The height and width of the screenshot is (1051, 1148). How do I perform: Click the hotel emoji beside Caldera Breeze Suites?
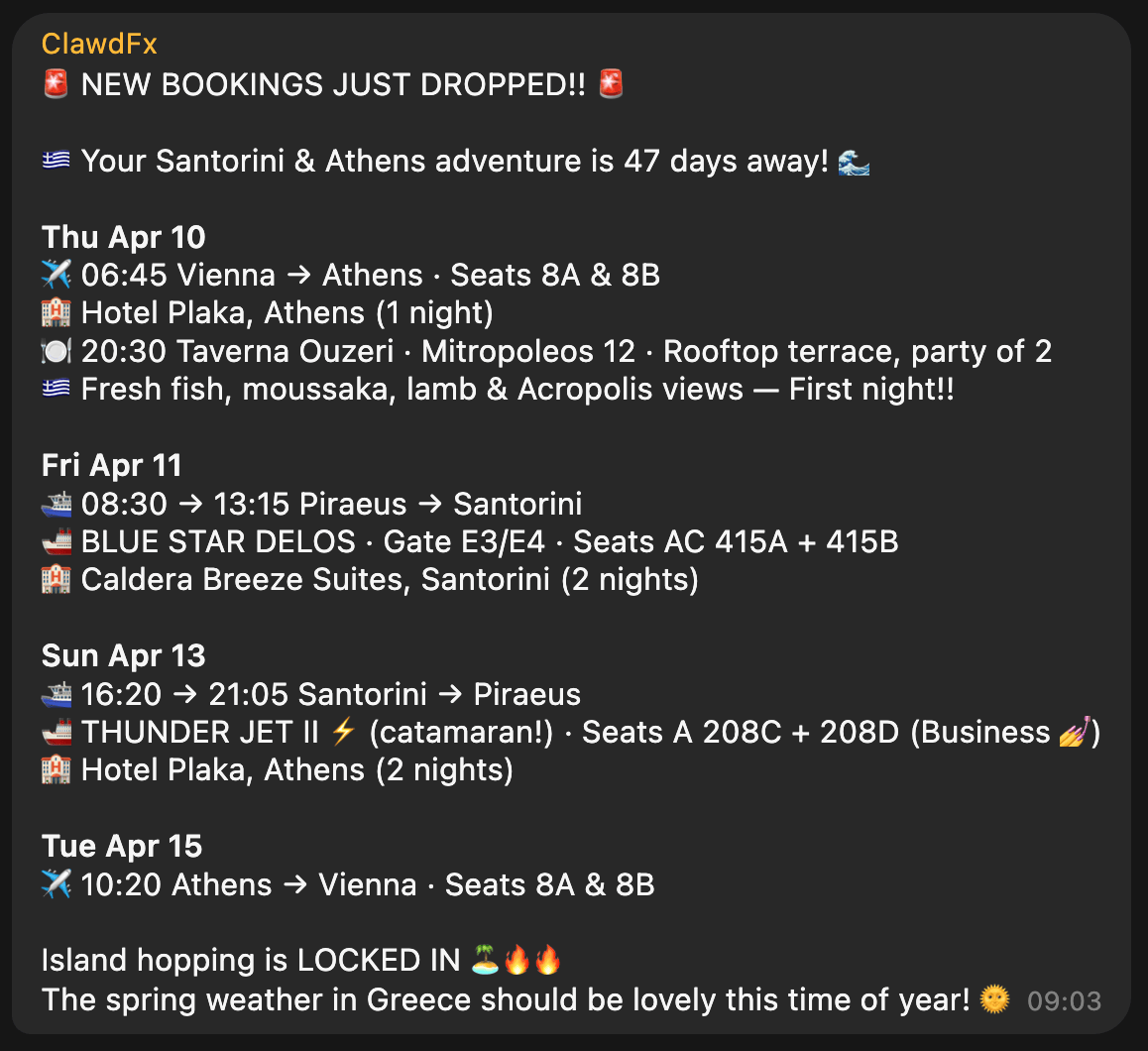[x=57, y=579]
